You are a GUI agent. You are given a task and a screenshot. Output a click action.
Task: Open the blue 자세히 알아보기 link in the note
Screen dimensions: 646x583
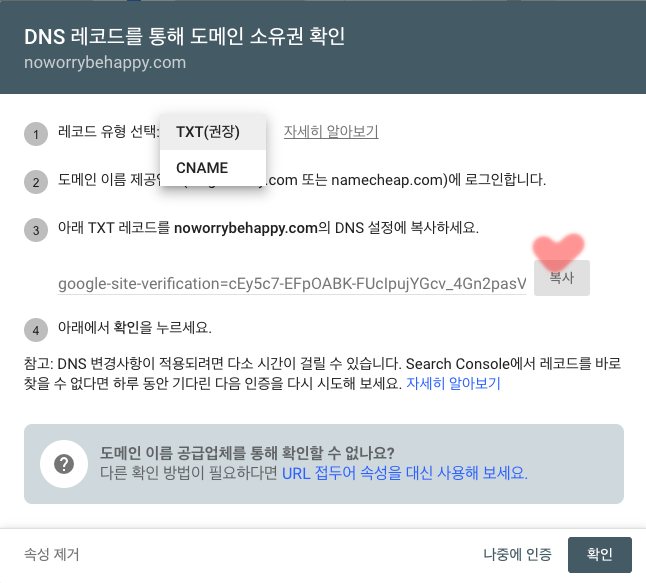[453, 383]
